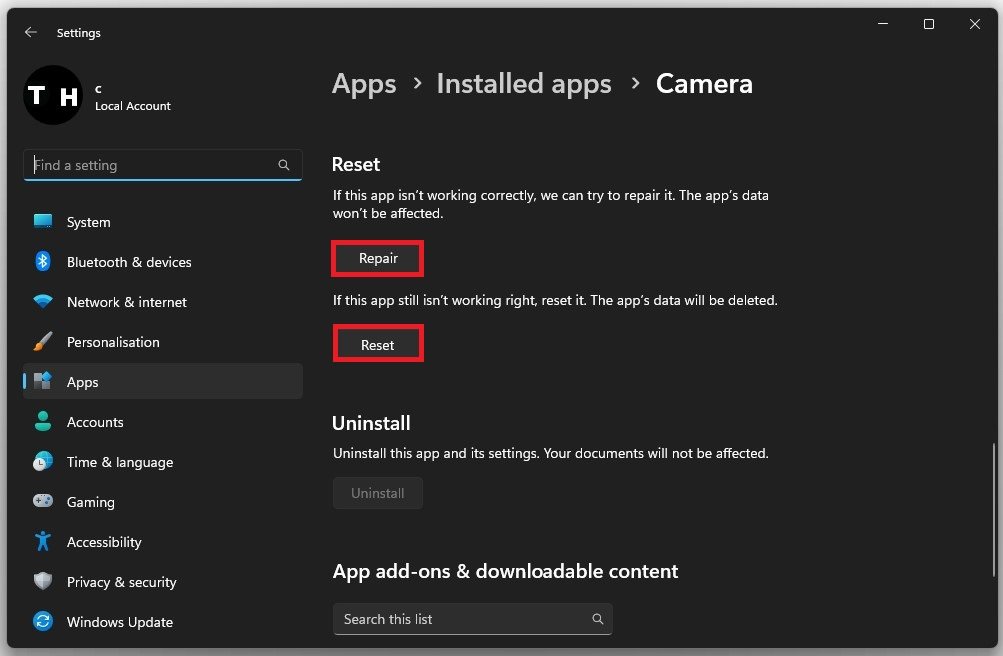Click the Search this list field

[x=460, y=619]
